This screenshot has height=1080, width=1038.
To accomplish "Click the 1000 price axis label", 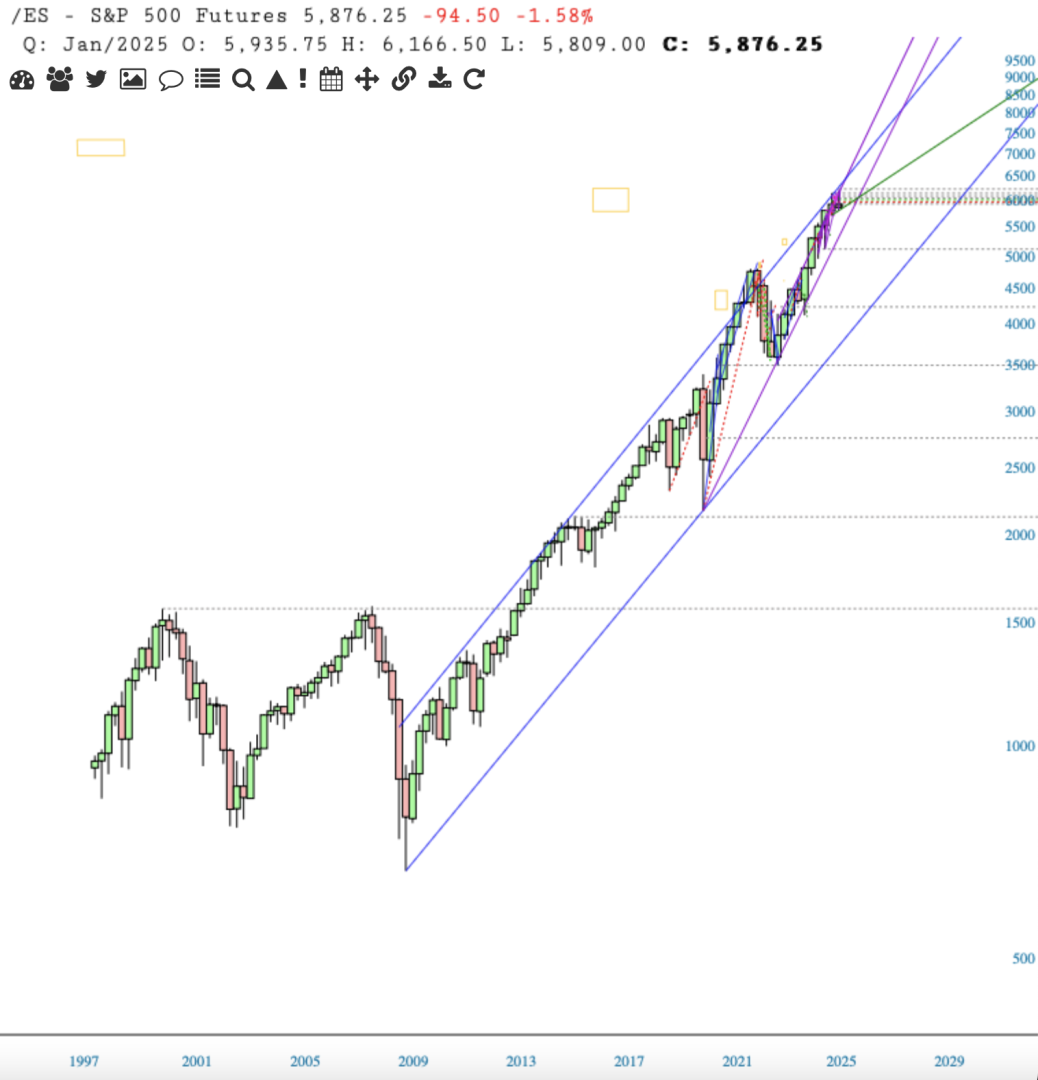I will [x=1020, y=746].
